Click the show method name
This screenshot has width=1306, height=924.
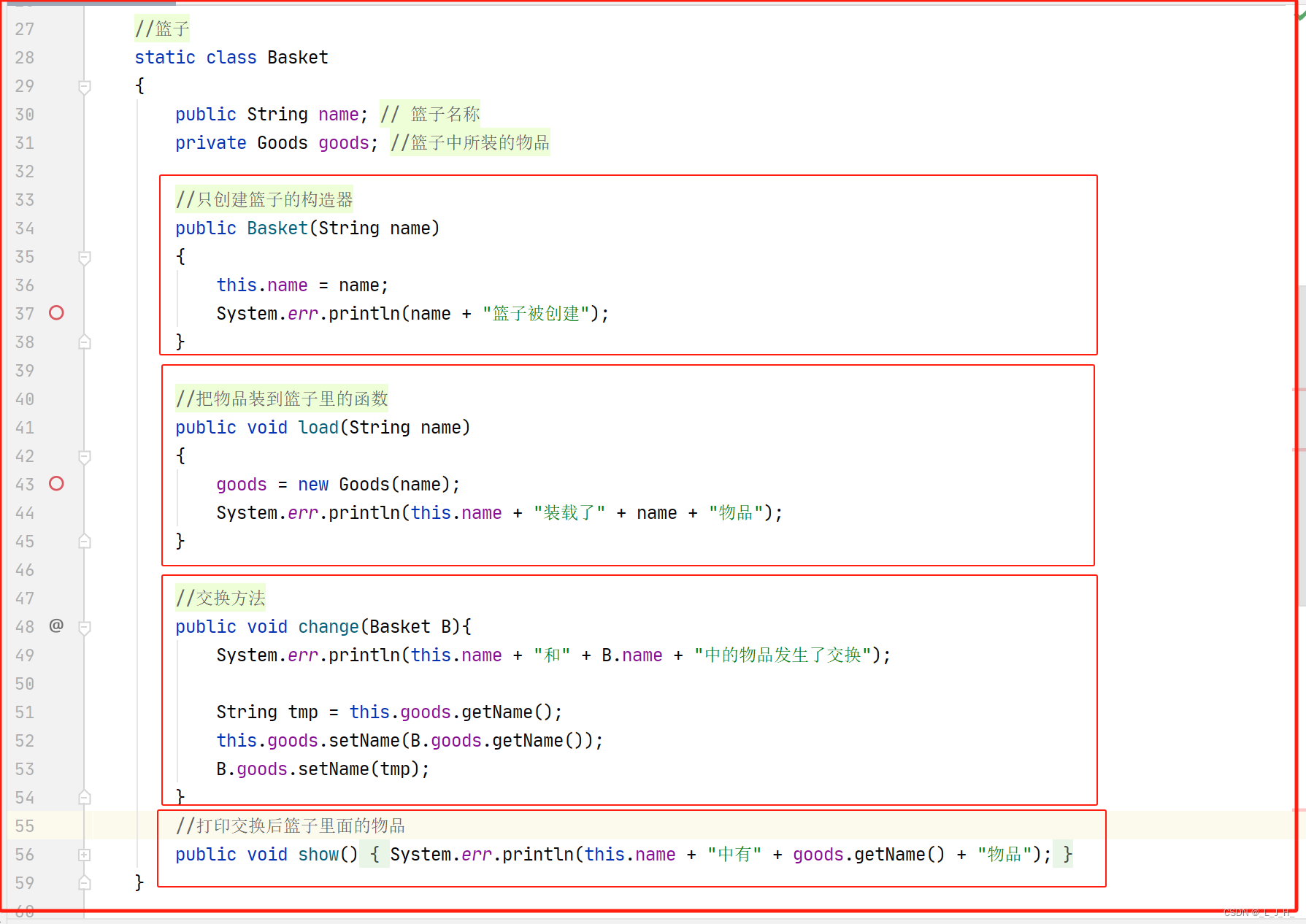[318, 855]
